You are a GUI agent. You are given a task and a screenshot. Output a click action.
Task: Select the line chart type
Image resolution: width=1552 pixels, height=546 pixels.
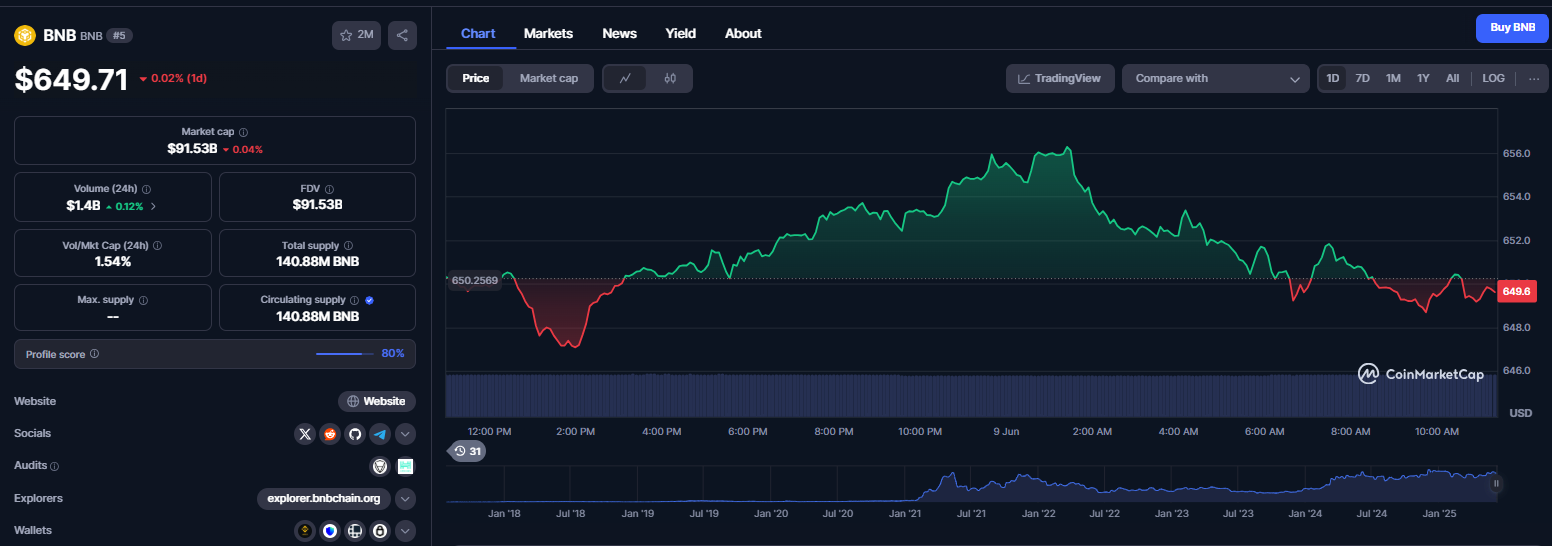[625, 78]
